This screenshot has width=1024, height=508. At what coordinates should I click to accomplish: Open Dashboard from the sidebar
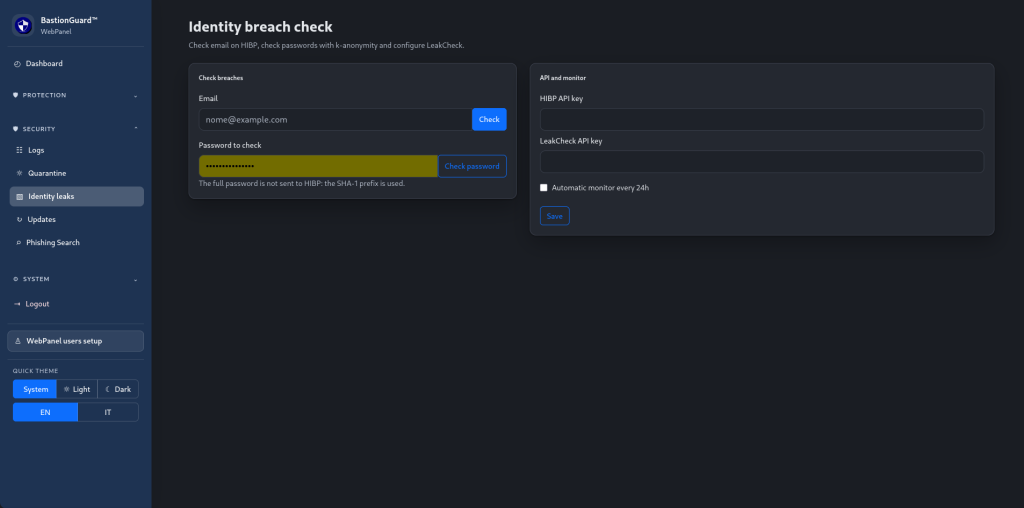click(76, 64)
